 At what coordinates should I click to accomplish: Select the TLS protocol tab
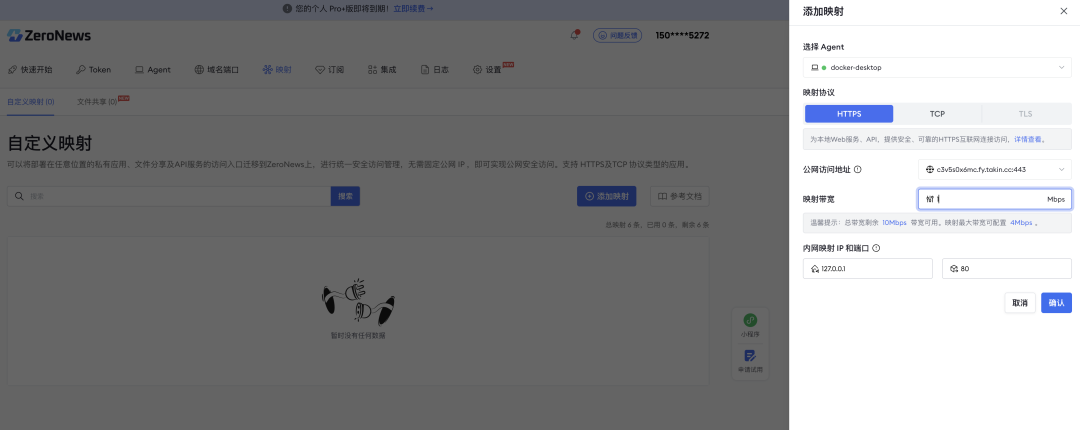click(1026, 114)
